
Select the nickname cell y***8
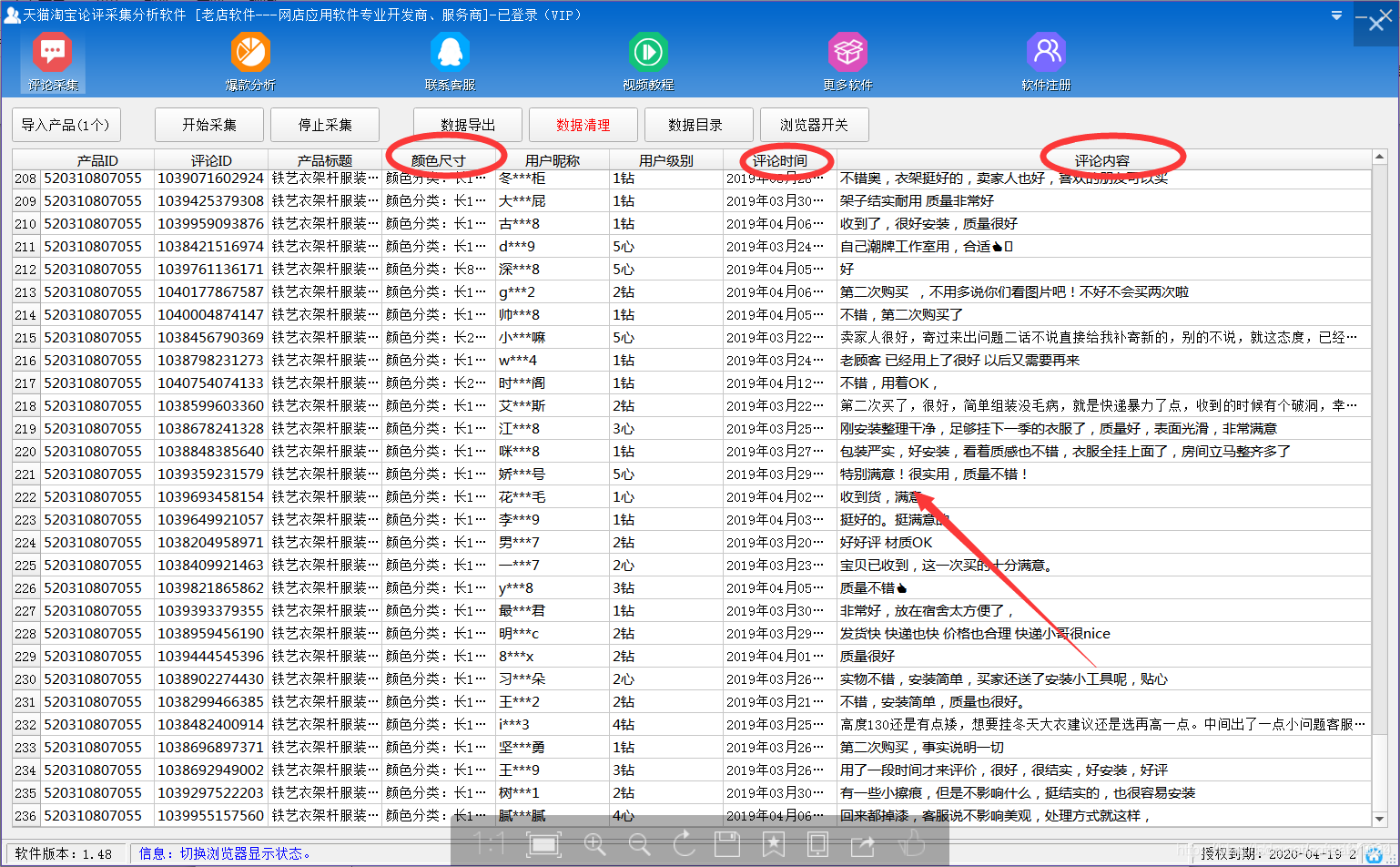coord(553,588)
